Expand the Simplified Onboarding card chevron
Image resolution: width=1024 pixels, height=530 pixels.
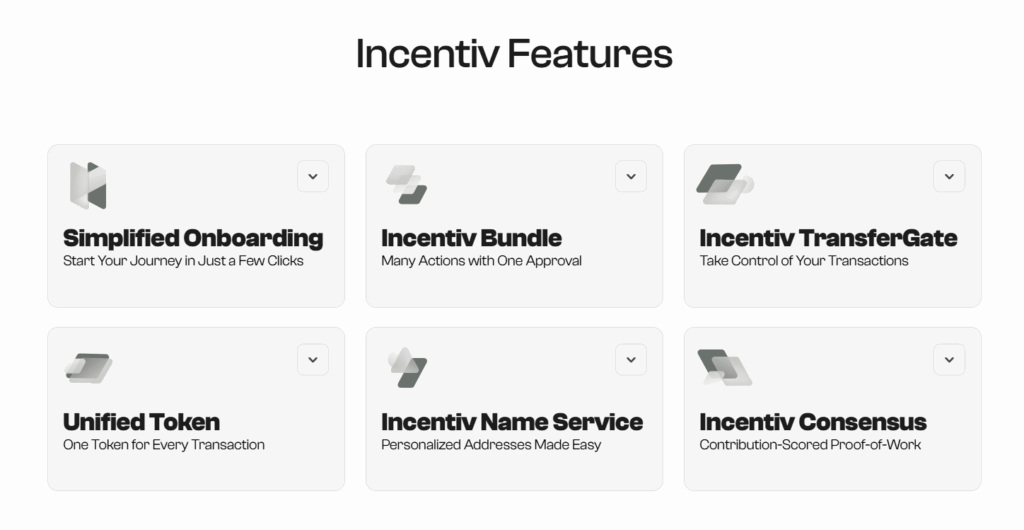coord(313,177)
